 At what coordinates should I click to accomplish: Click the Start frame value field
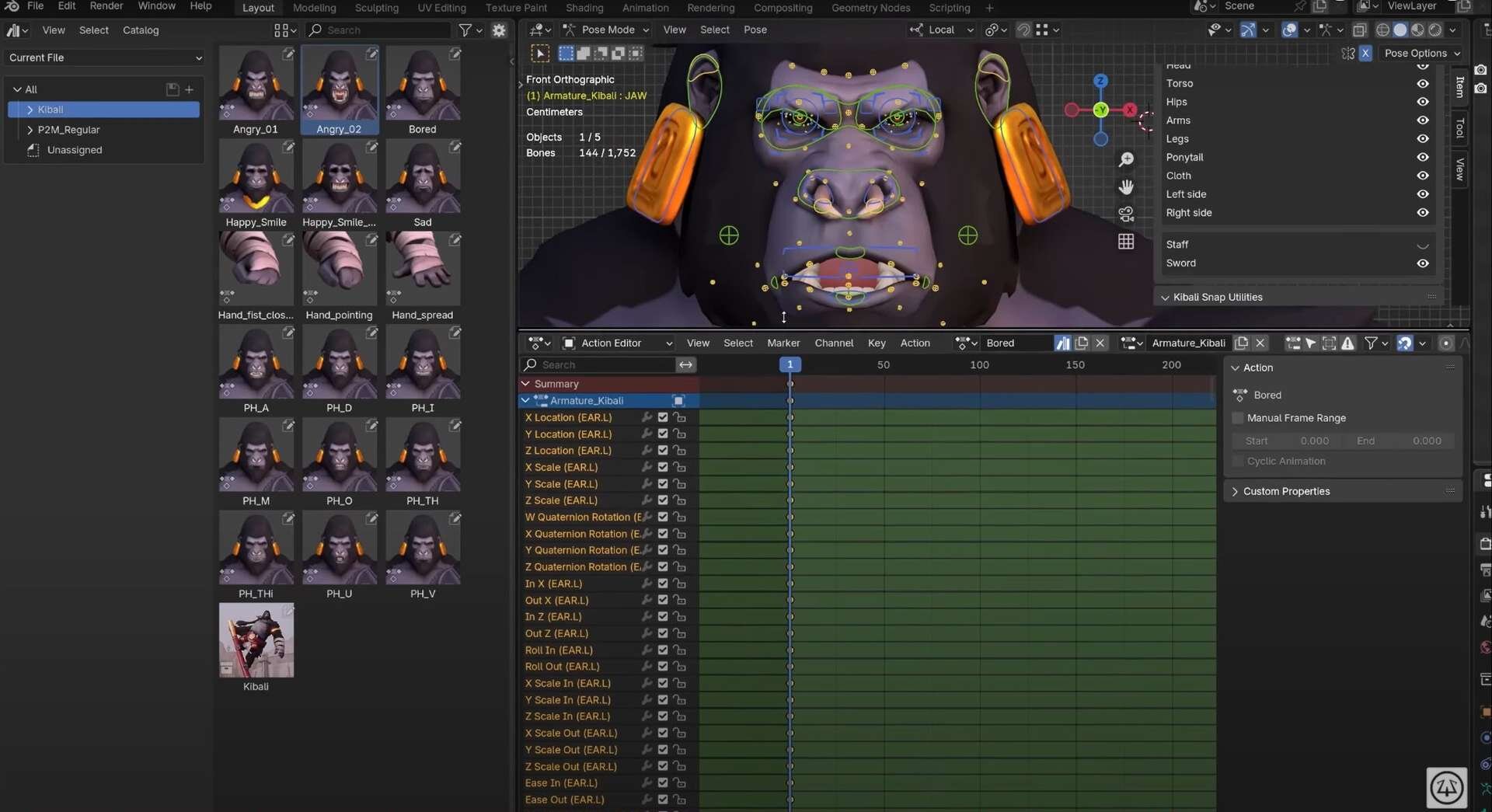coord(1288,441)
